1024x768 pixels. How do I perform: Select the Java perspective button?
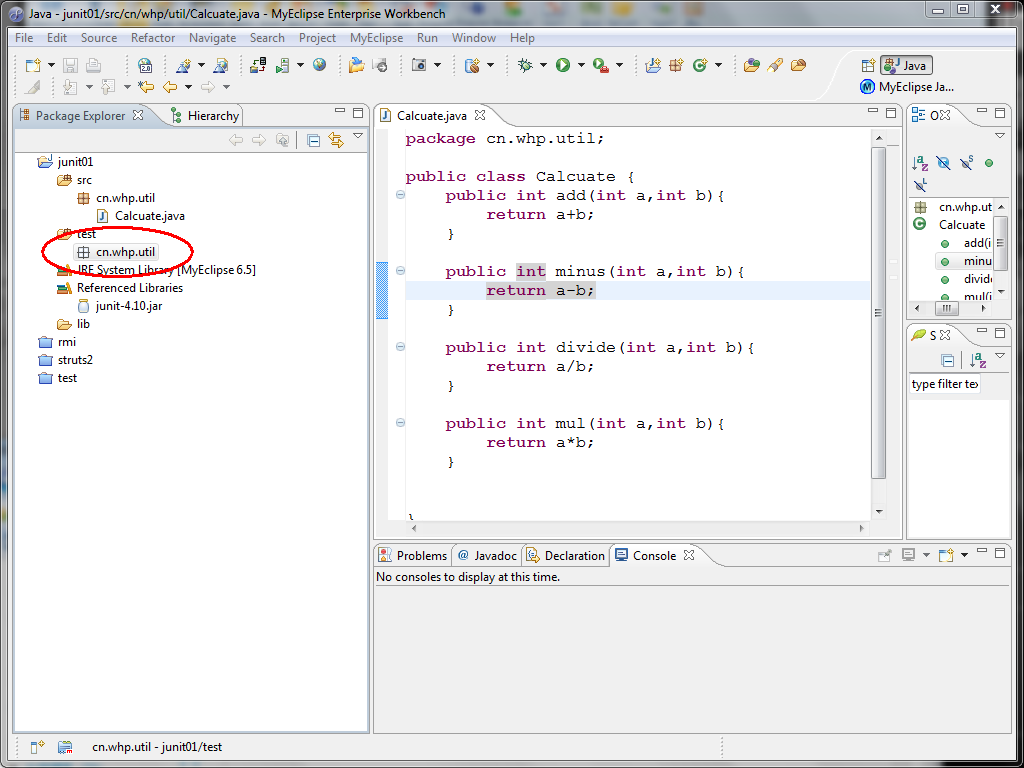[x=906, y=65]
